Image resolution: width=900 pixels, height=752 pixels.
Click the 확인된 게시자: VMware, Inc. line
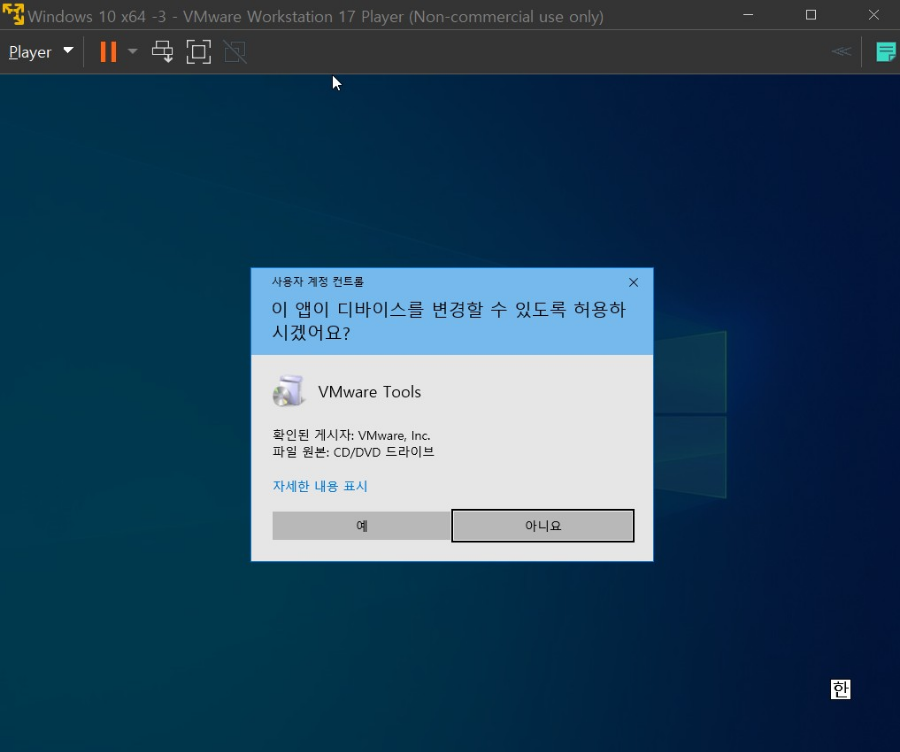[x=351, y=435]
